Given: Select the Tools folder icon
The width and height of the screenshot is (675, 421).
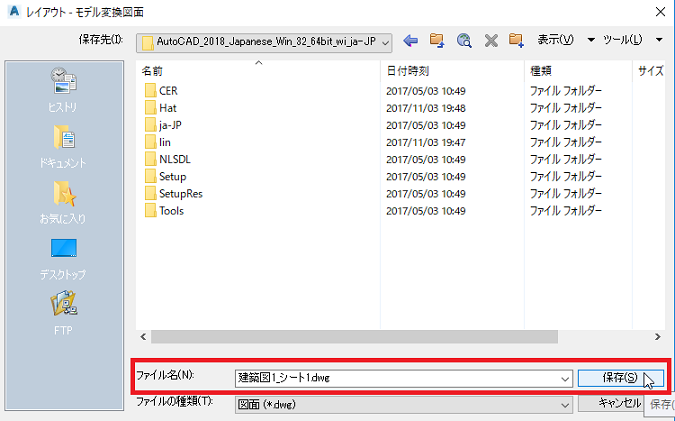Looking at the screenshot, I should click(150, 211).
